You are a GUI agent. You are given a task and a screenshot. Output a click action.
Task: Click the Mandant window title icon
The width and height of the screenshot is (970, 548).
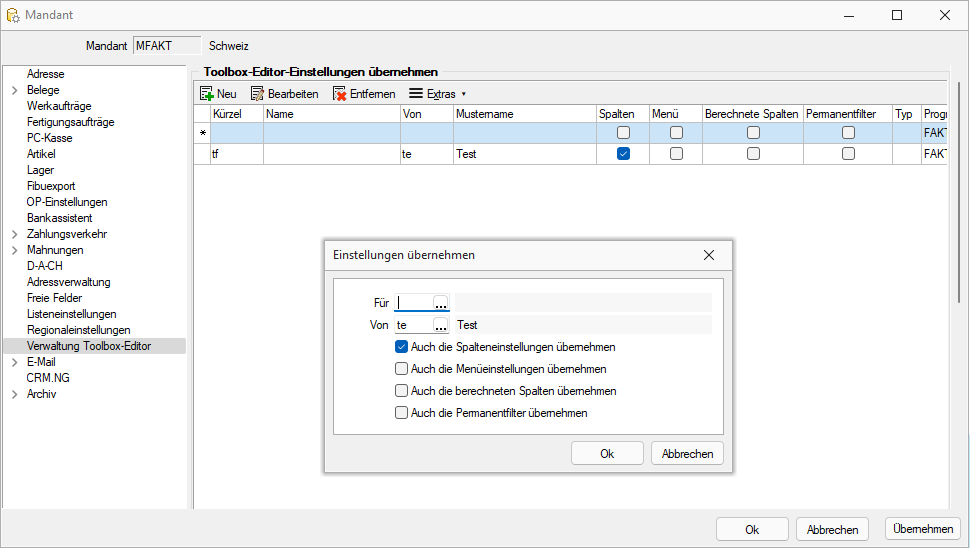[x=13, y=15]
